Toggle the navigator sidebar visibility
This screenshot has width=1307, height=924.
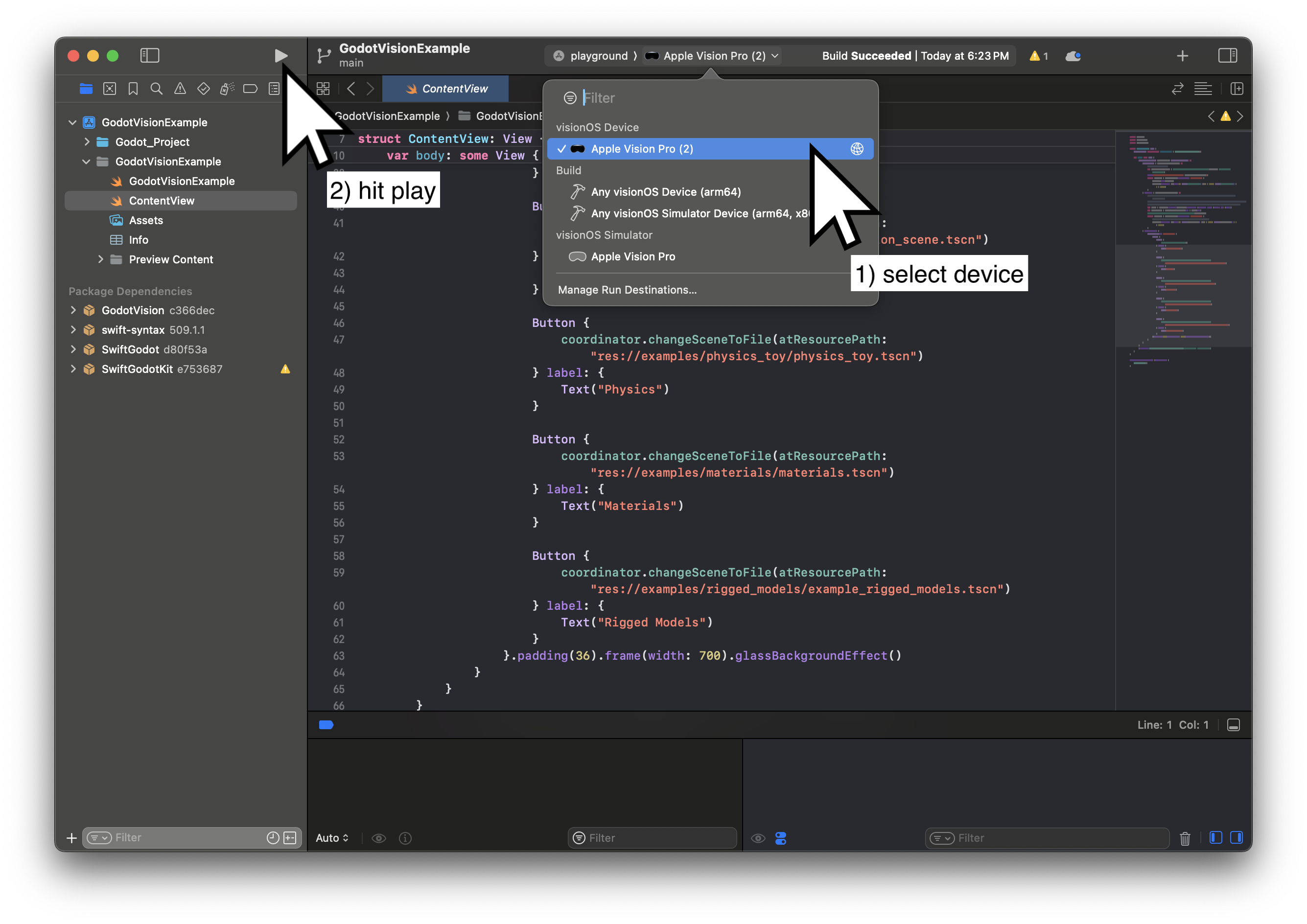(150, 55)
